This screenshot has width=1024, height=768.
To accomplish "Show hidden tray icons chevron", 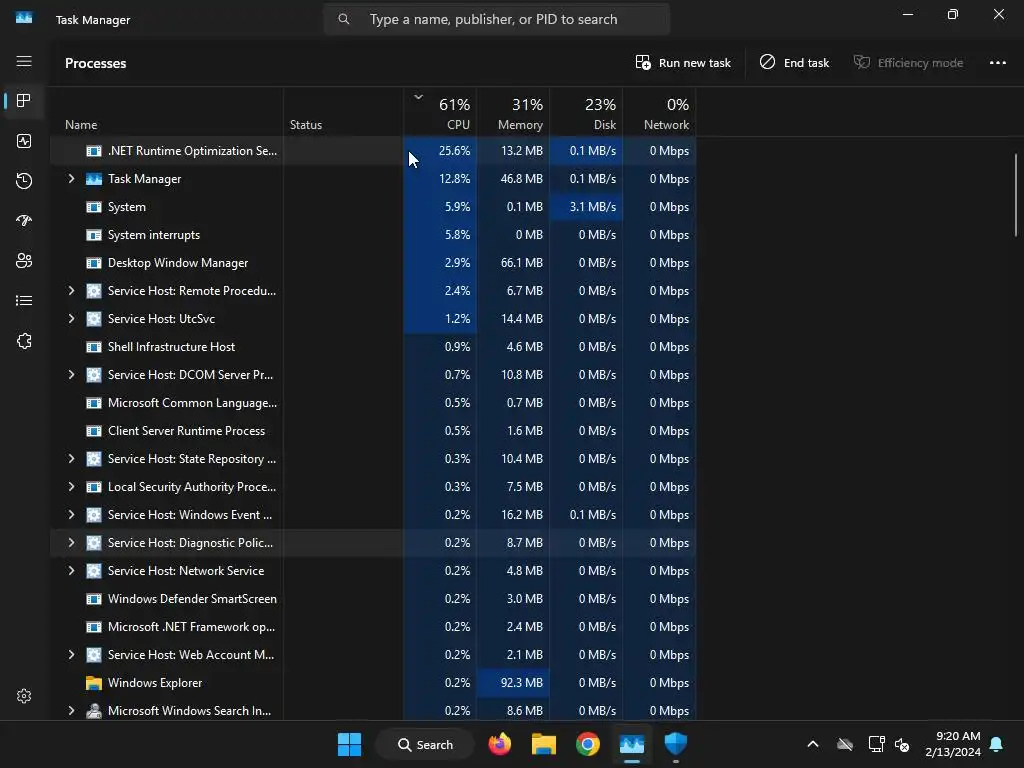I will [813, 744].
